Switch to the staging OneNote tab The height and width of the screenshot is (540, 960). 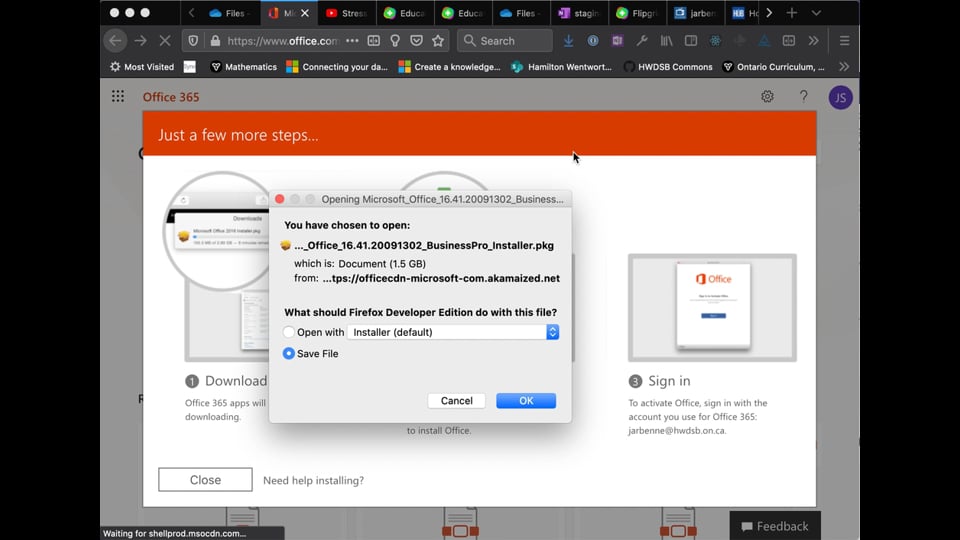point(579,13)
